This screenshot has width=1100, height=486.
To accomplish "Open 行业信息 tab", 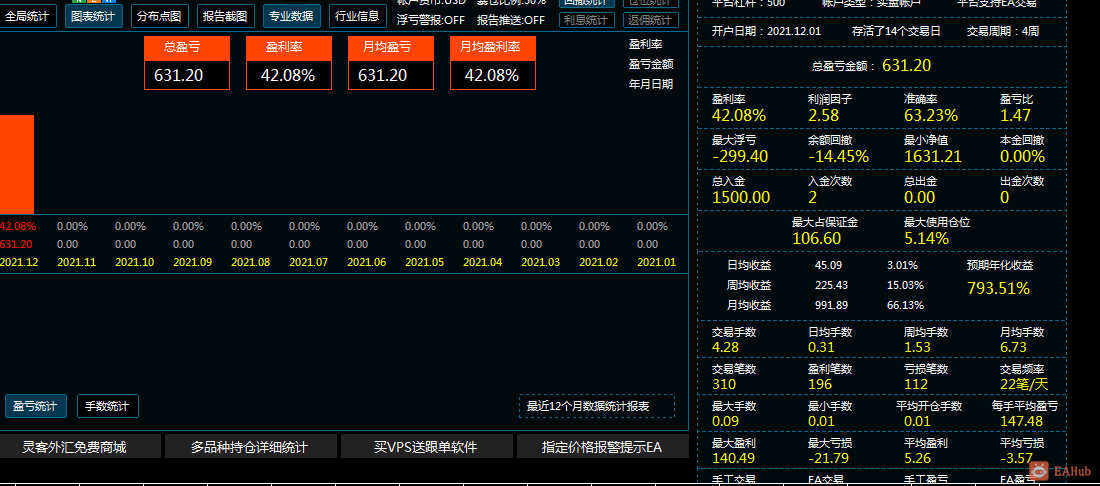I will pyautogui.click(x=358, y=15).
